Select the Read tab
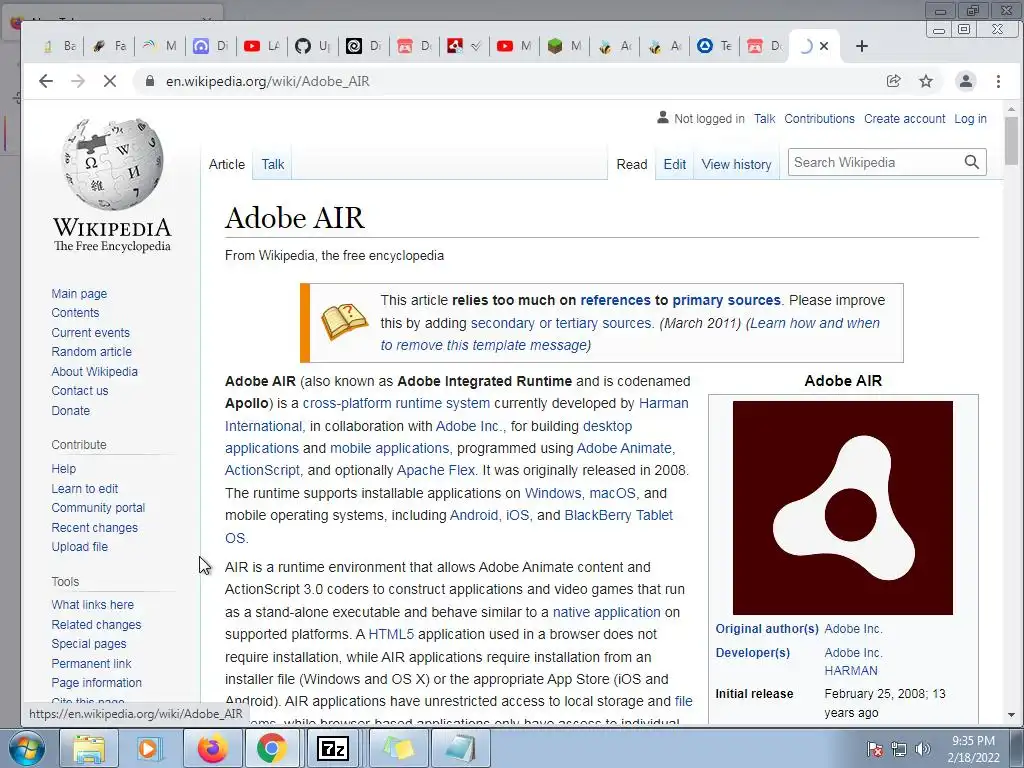This screenshot has width=1024, height=768. (632, 165)
